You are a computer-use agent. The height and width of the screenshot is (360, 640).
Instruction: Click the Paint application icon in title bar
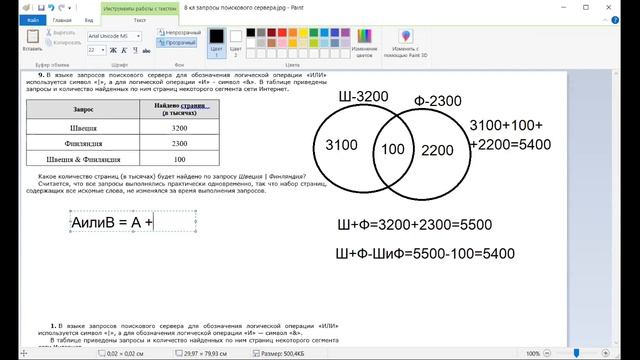[27, 8]
